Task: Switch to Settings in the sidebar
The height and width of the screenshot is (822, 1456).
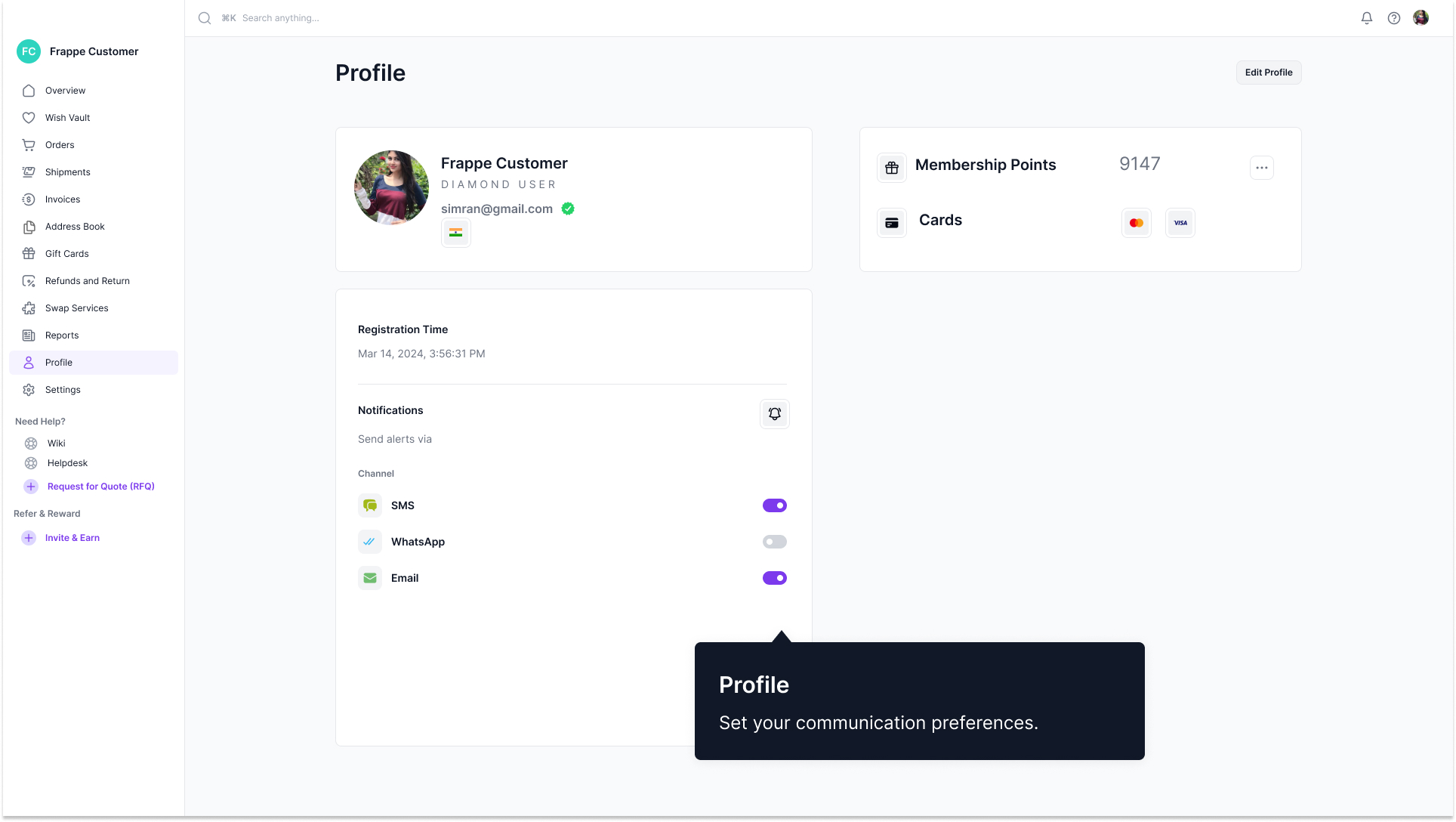Action: click(28, 389)
